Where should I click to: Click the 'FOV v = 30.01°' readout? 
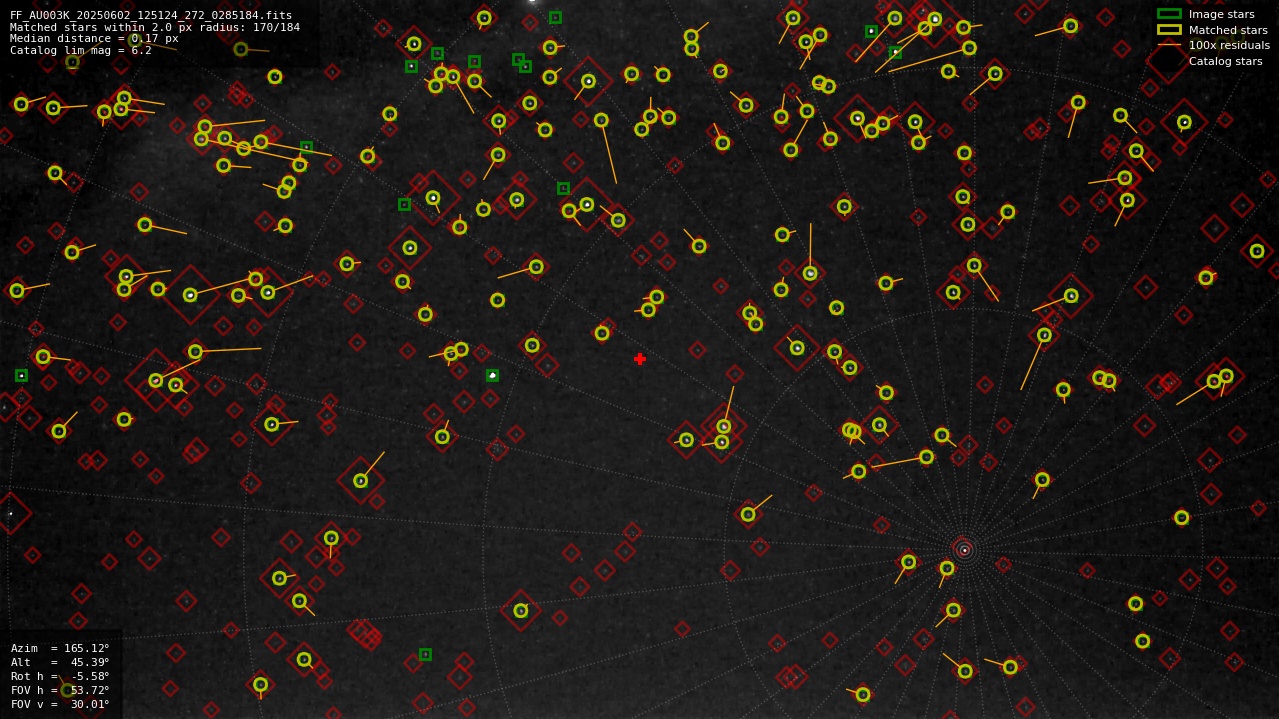(60, 704)
